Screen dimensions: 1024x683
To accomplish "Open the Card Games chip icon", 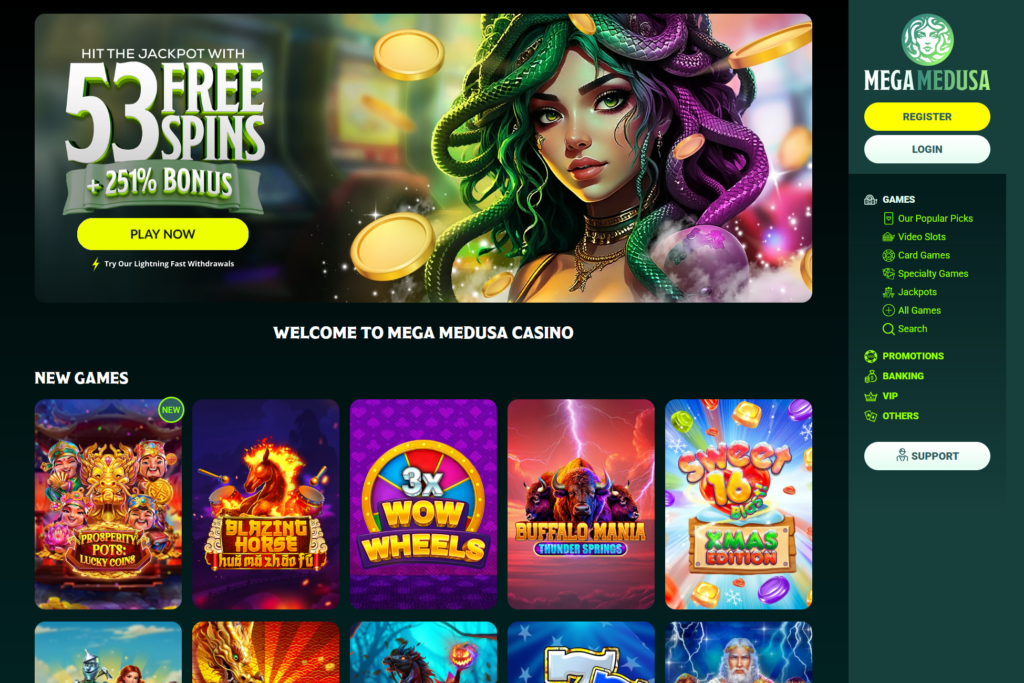I will click(888, 255).
